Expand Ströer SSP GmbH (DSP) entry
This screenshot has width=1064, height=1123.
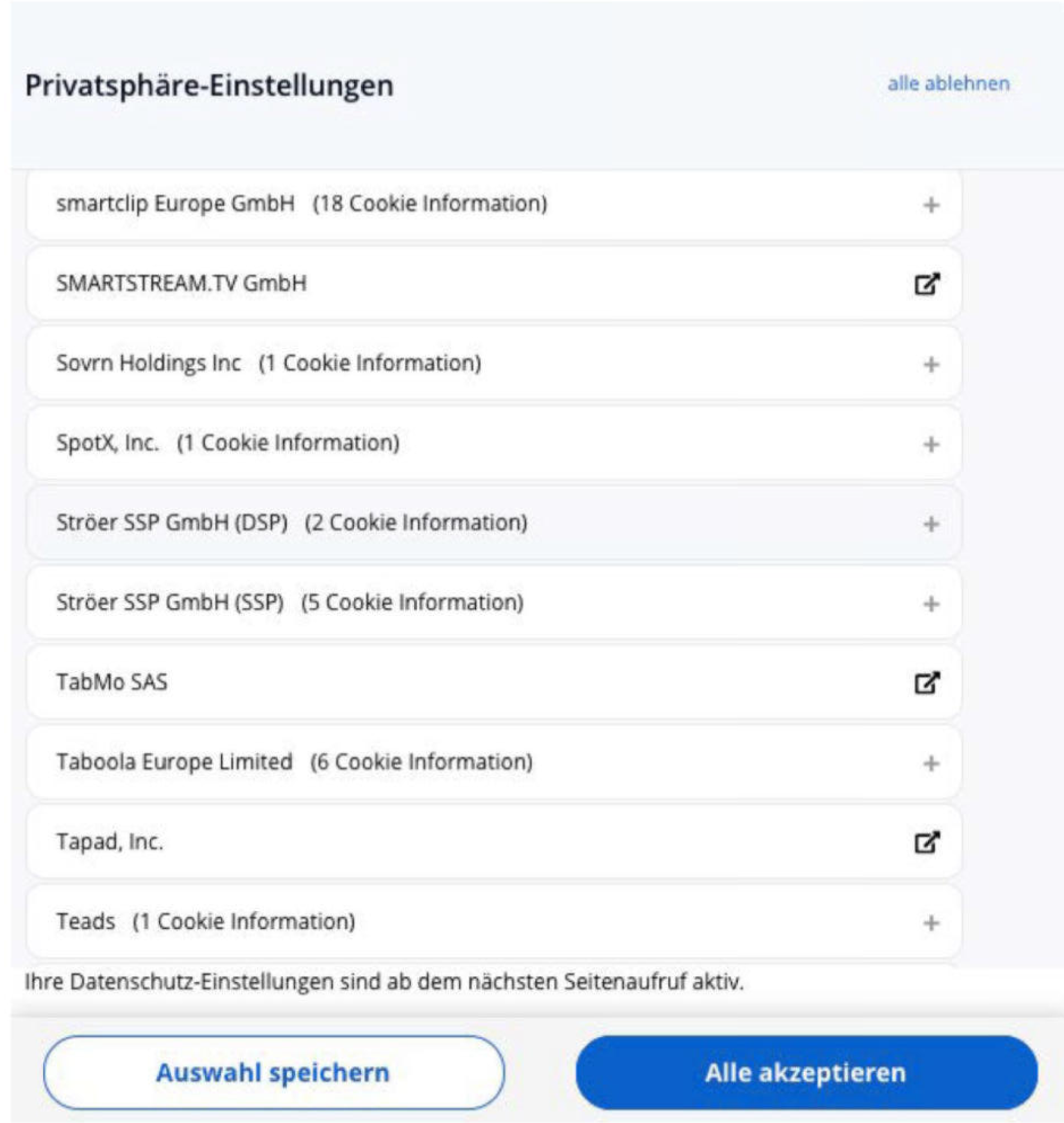[x=931, y=523]
